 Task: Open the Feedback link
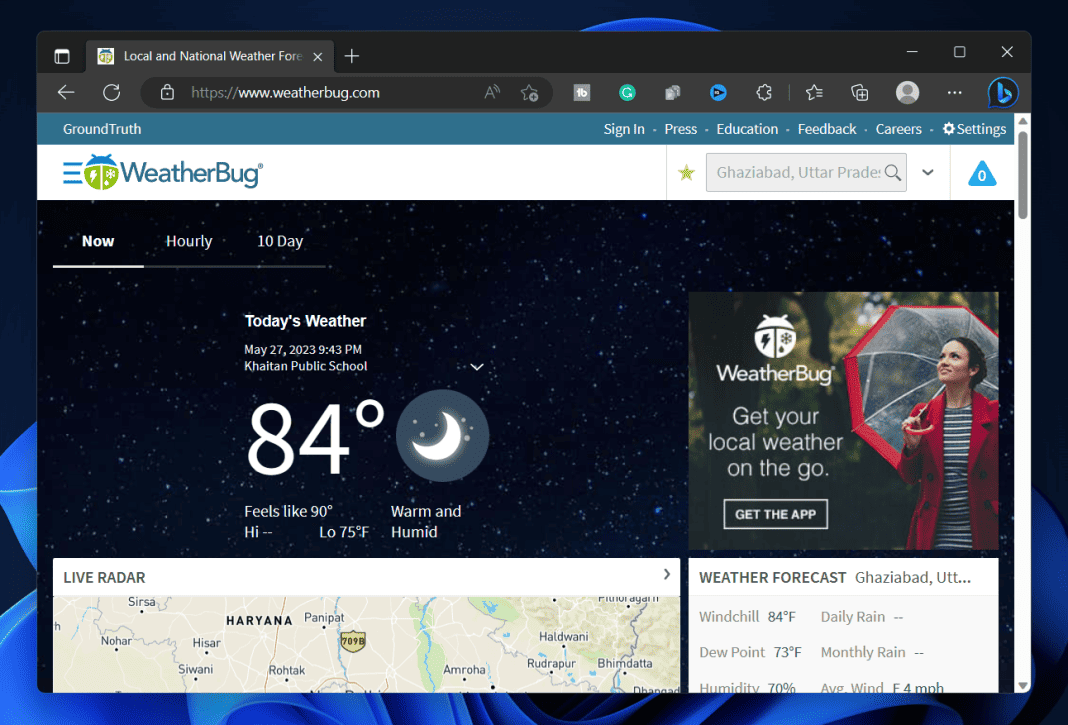coord(827,128)
